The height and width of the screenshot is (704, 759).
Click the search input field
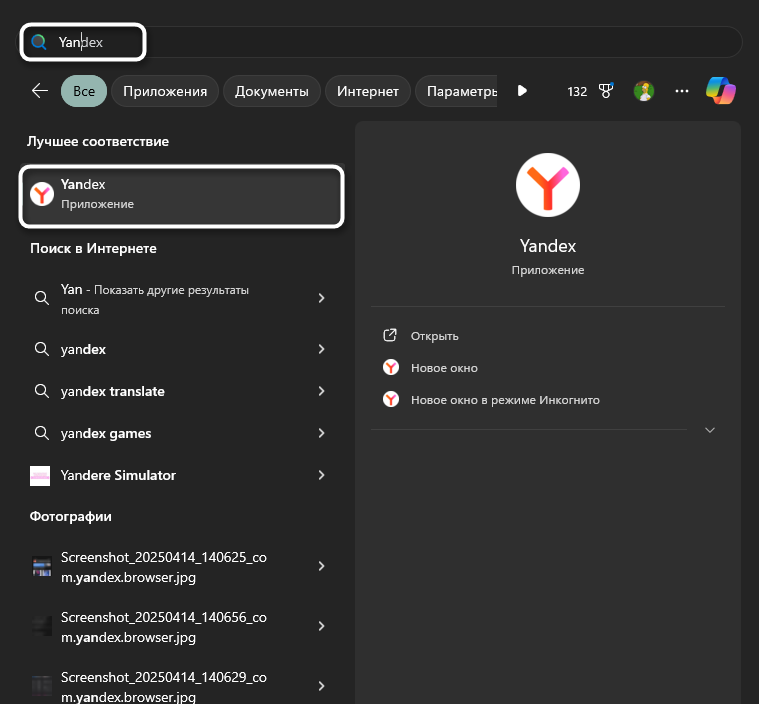coord(400,42)
